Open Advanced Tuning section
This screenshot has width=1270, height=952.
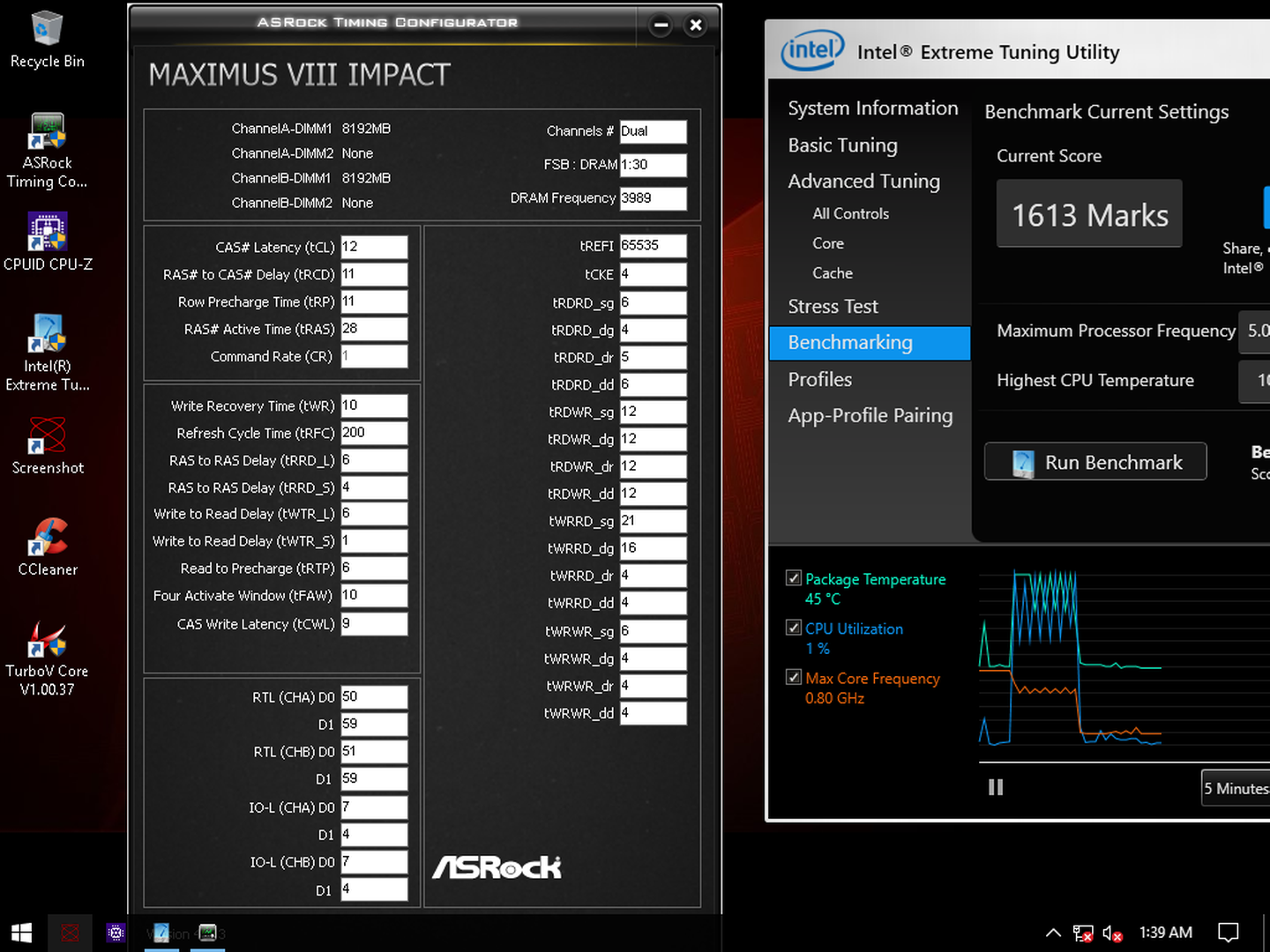863,181
